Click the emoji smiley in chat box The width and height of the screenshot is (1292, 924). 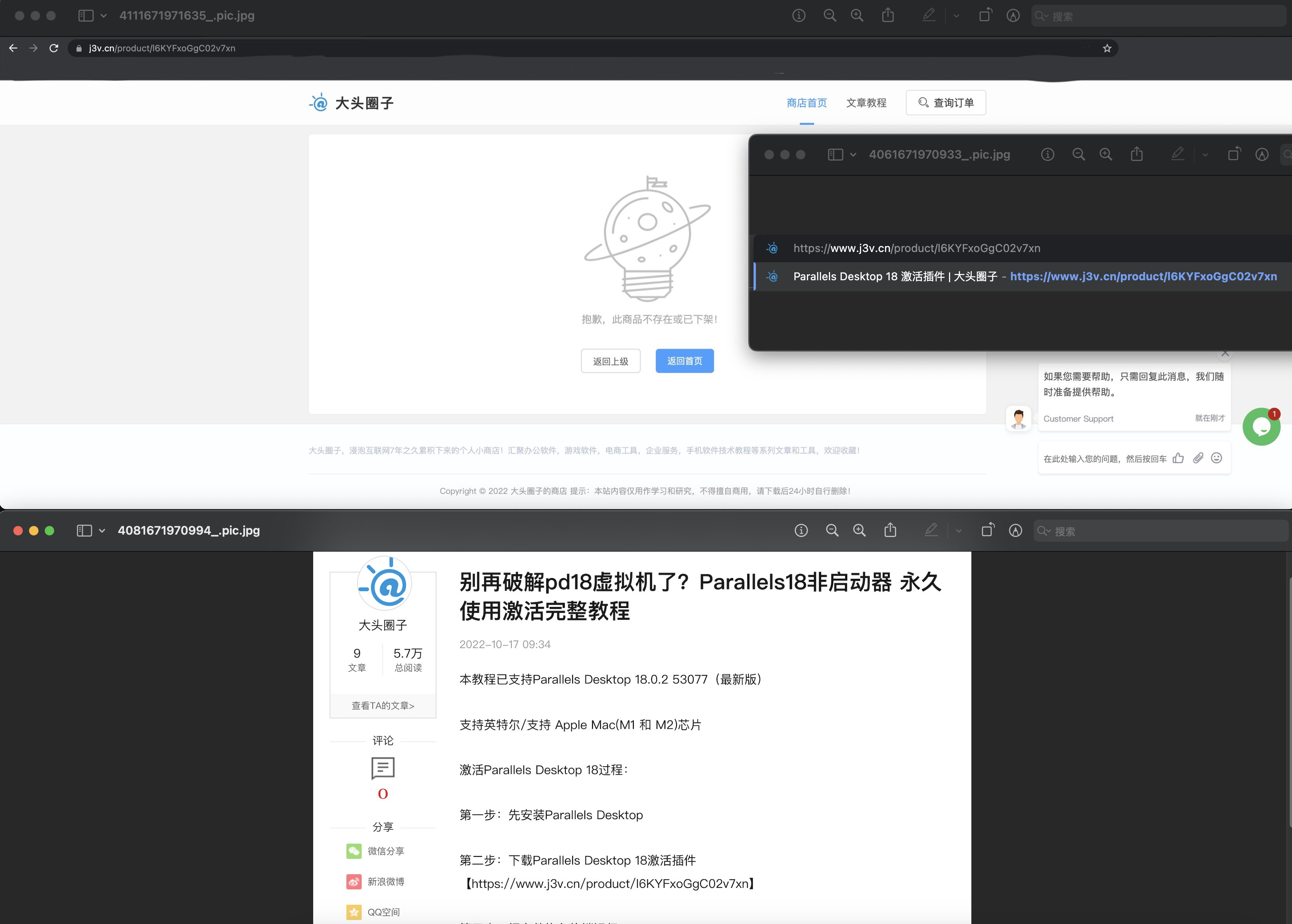pos(1216,458)
